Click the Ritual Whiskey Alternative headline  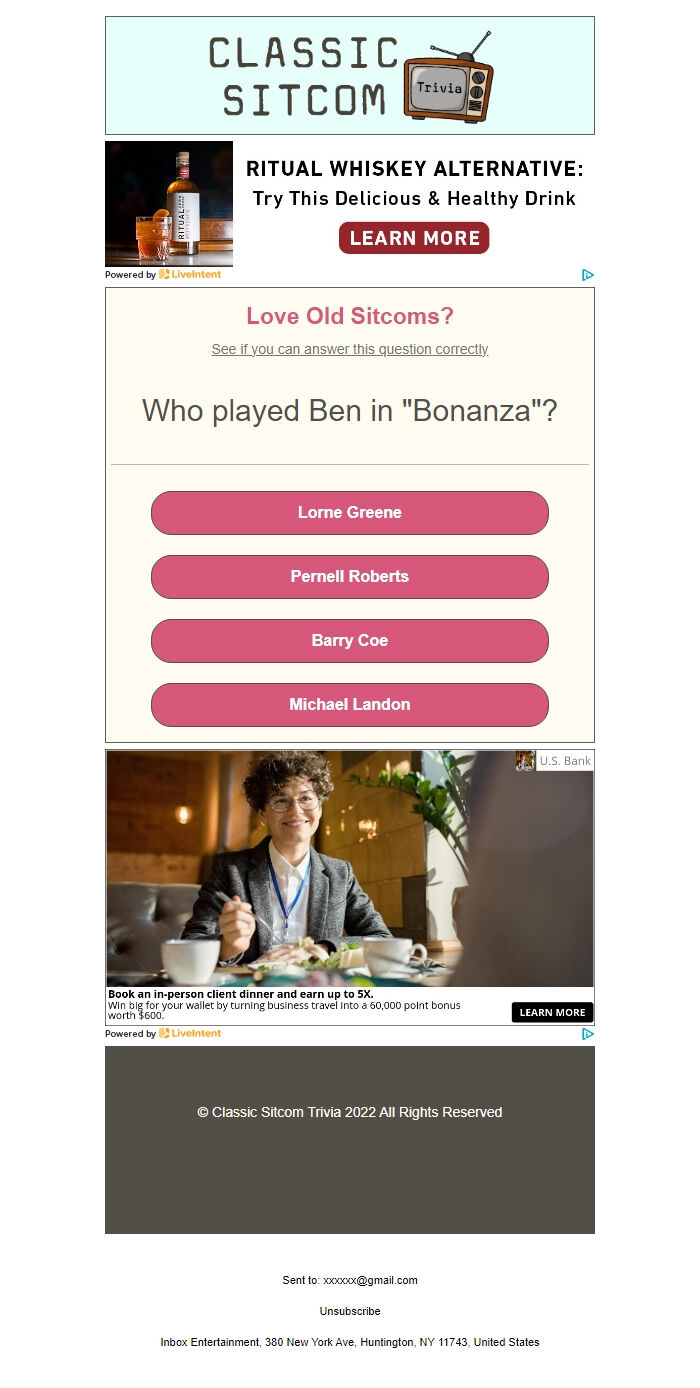414,169
